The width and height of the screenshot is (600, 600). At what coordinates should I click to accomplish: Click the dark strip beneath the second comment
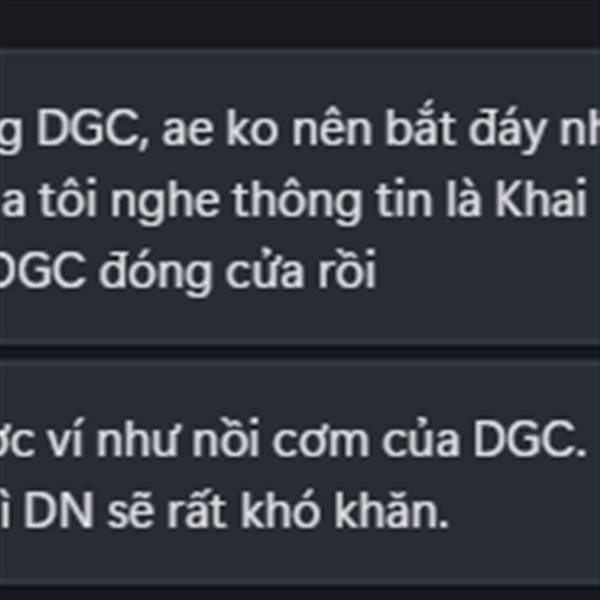[x=300, y=593]
